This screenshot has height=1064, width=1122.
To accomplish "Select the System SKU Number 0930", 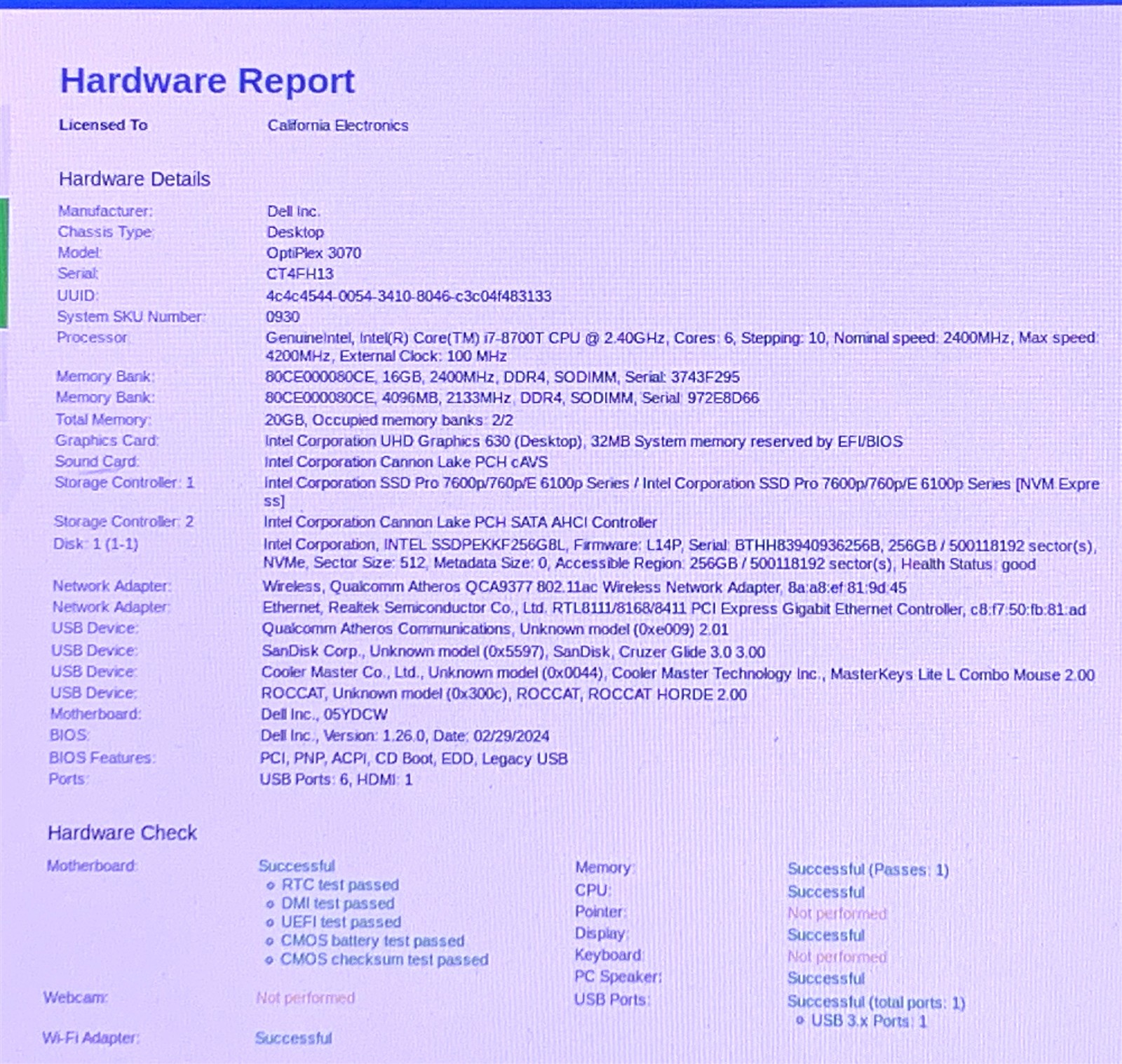I will 283,317.
